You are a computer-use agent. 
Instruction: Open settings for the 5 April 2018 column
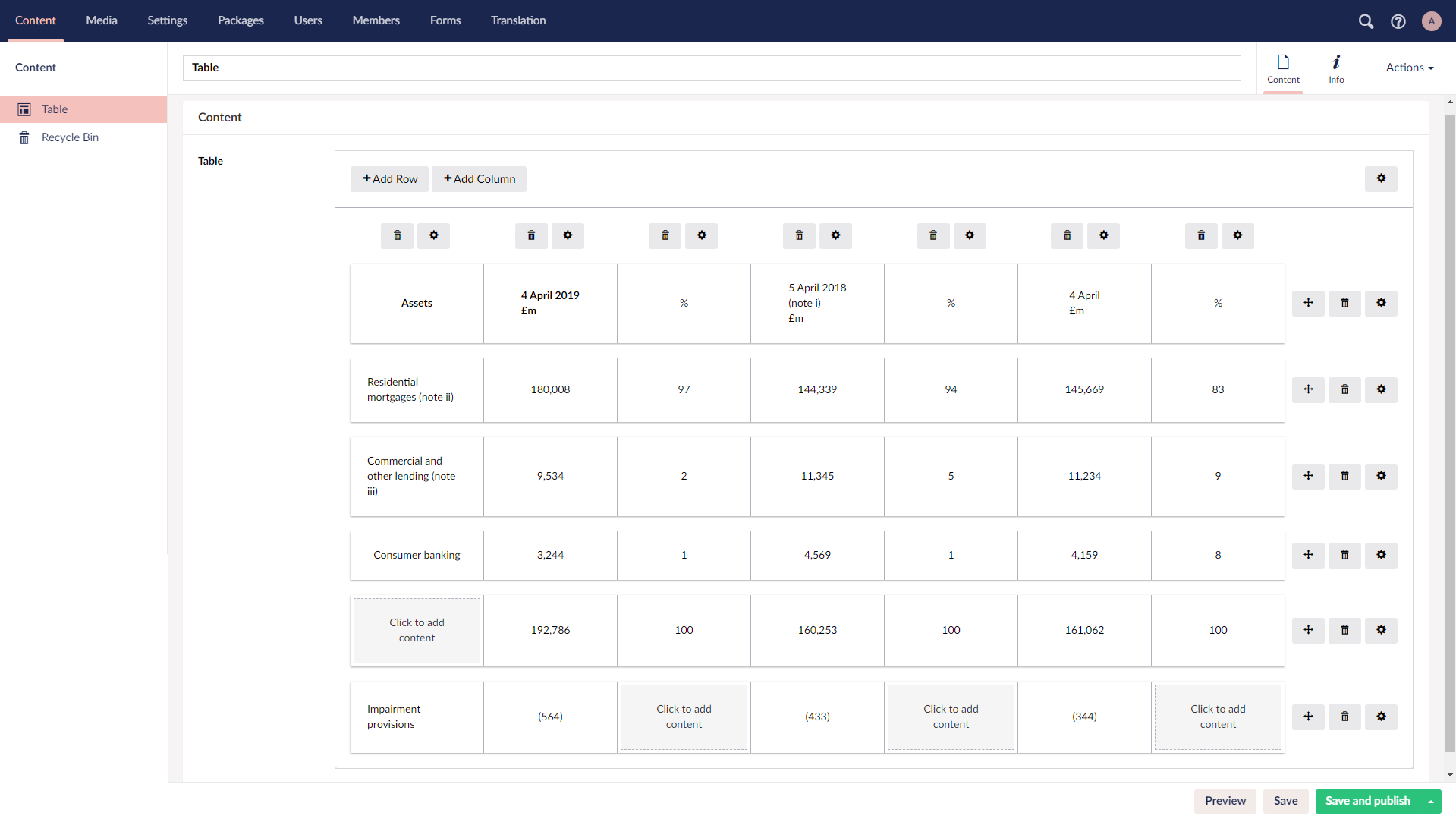pos(835,235)
